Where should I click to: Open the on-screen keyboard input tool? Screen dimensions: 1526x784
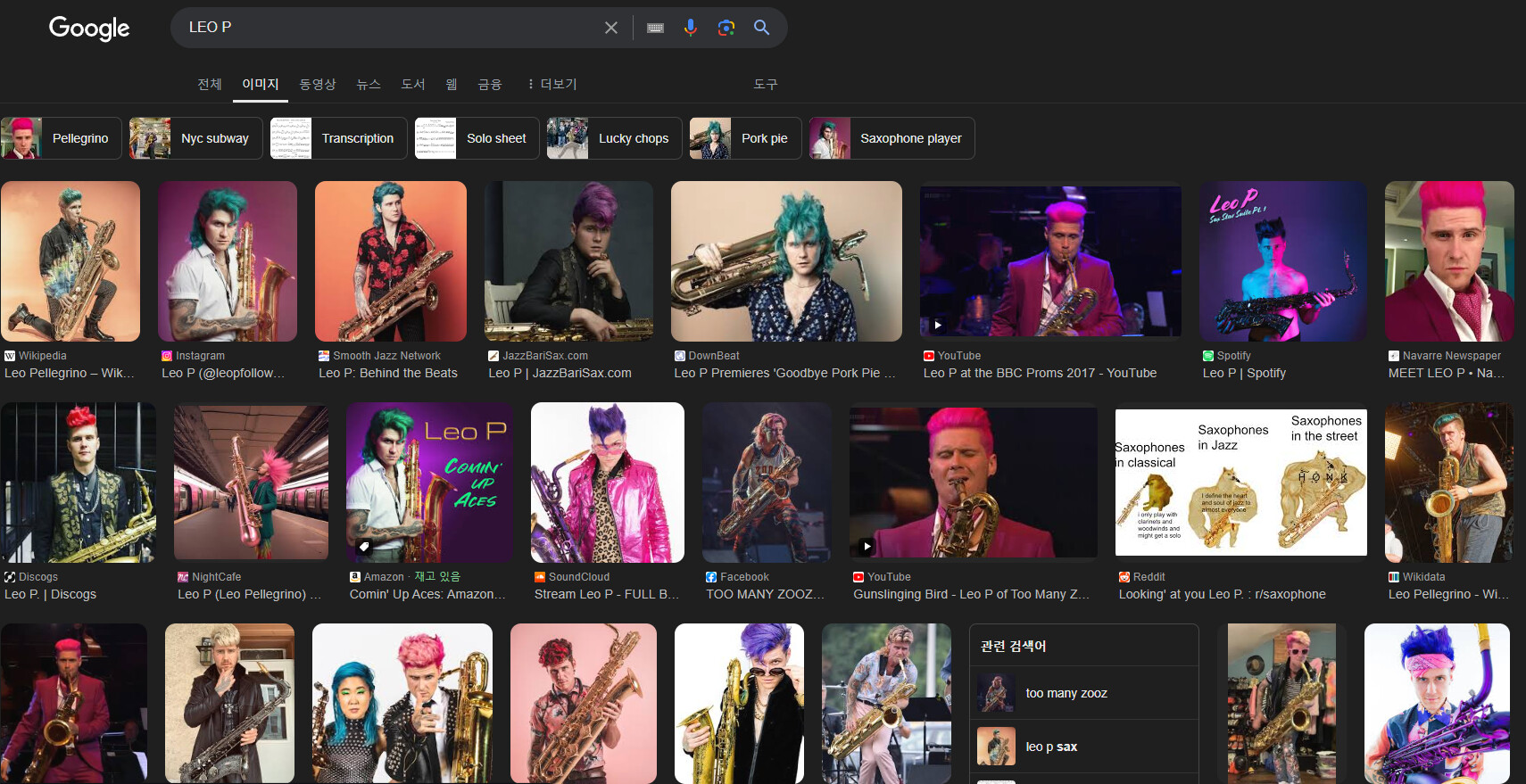[655, 28]
